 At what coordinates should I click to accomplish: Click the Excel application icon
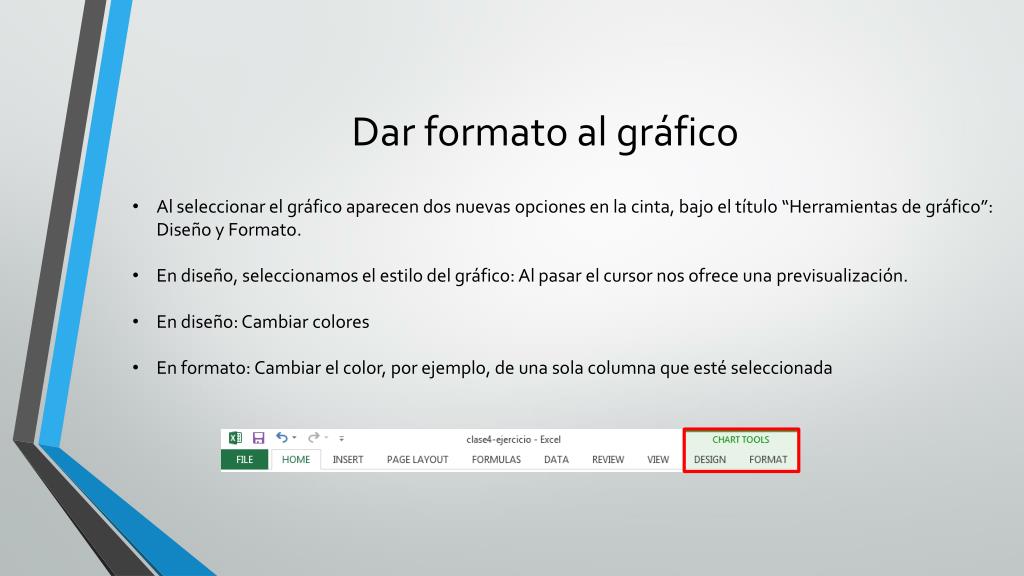tap(236, 438)
